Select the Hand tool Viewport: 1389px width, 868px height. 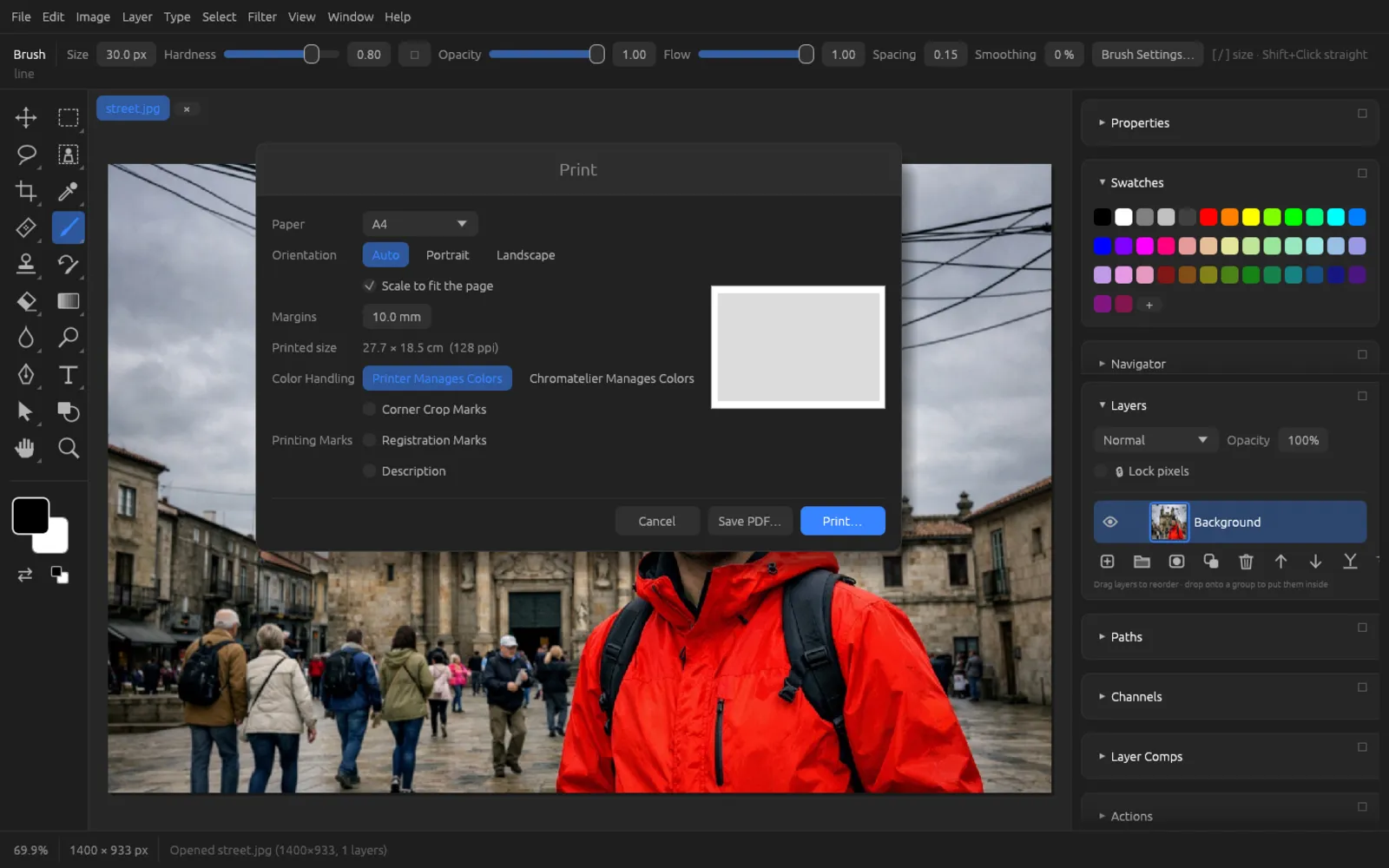(x=26, y=448)
